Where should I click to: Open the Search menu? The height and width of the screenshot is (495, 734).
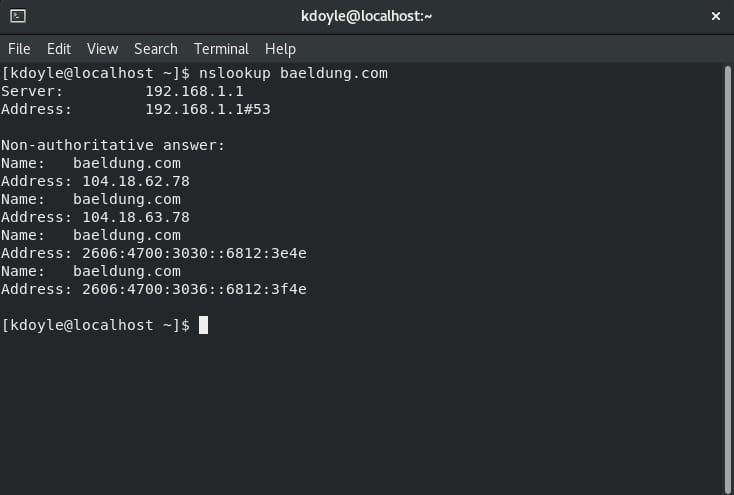coord(155,49)
